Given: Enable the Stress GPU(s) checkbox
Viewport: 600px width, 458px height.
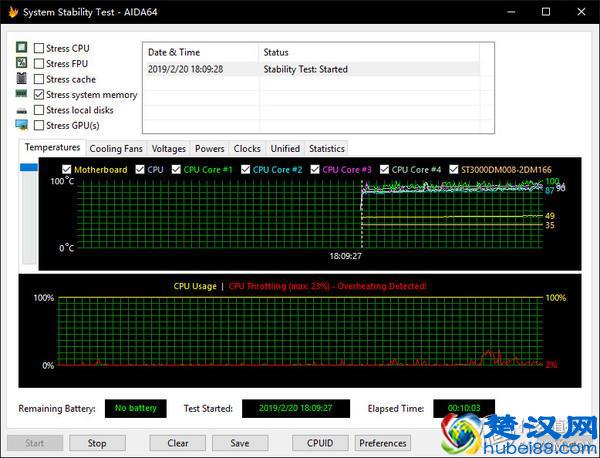Looking at the screenshot, I should click(39, 125).
